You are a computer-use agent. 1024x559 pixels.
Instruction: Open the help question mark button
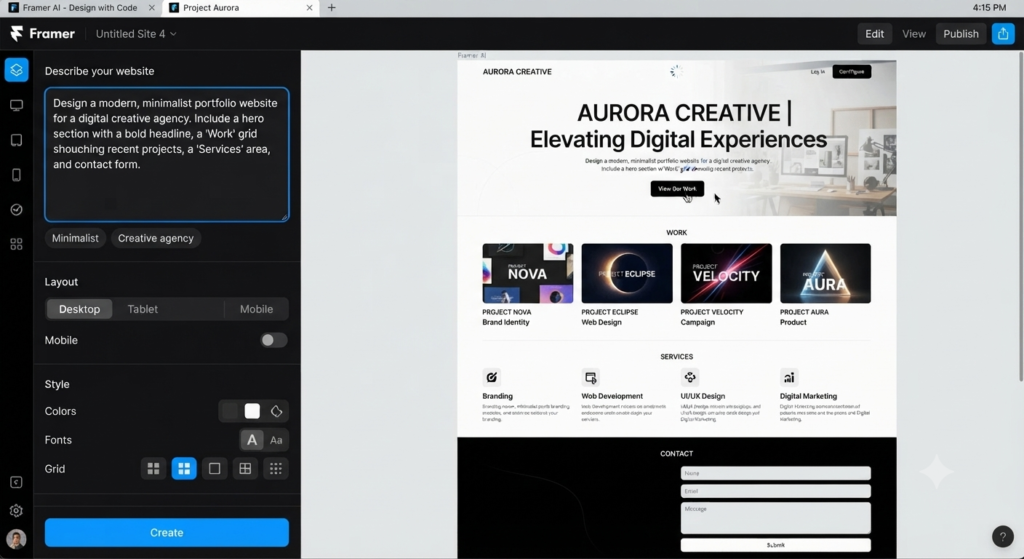click(1002, 536)
